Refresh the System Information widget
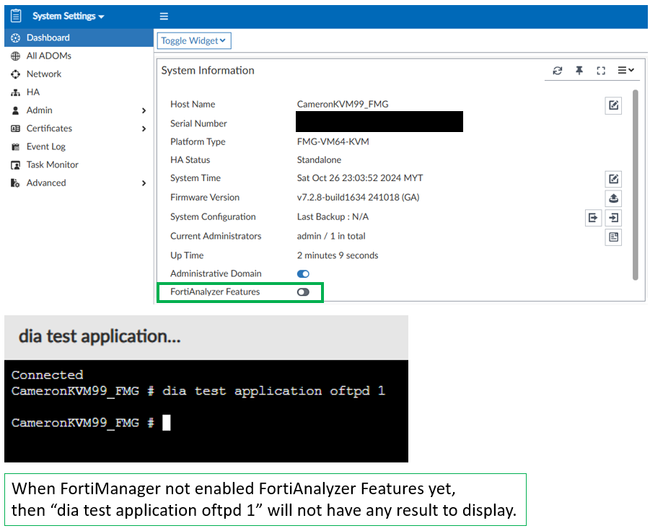 tap(558, 71)
